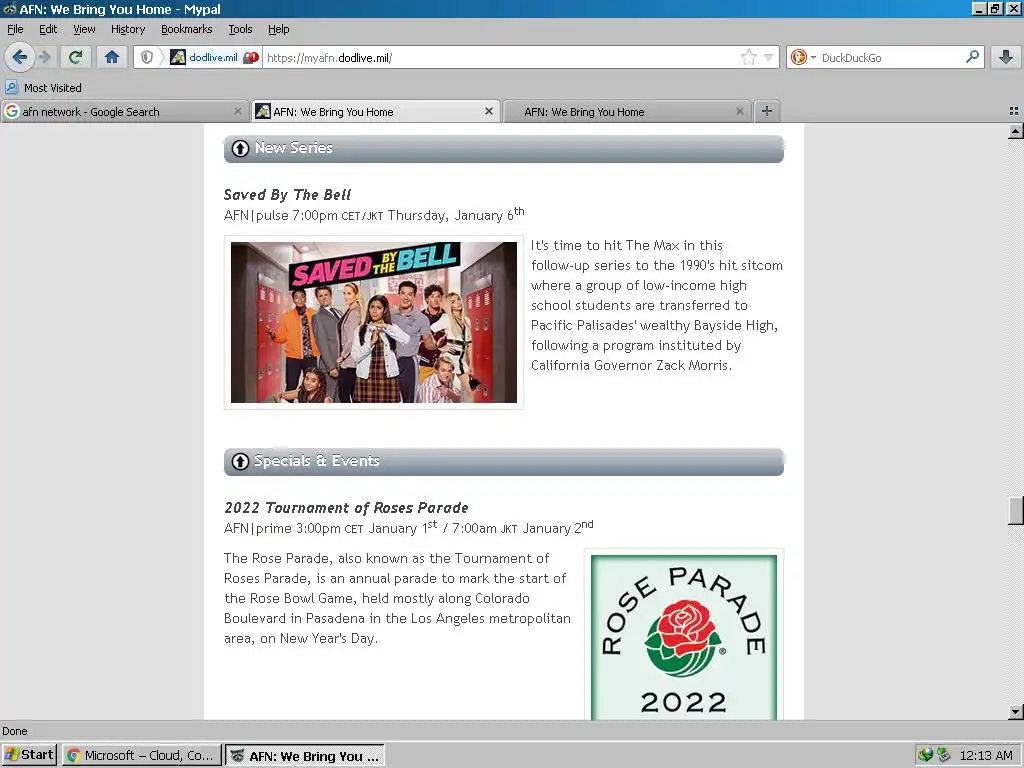This screenshot has width=1024, height=768.
Task: Open the Windows Start button
Action: pyautogui.click(x=29, y=755)
